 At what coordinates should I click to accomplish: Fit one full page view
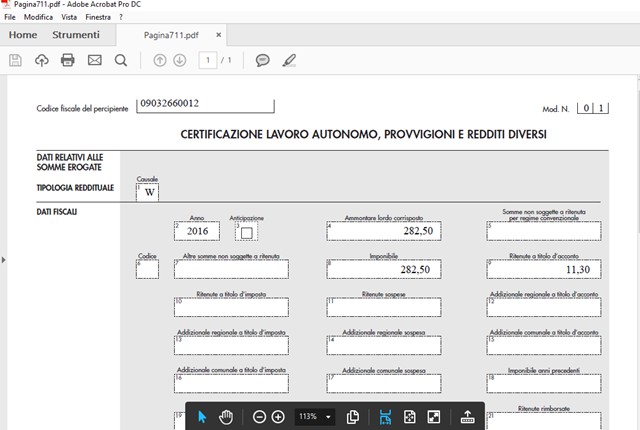pyautogui.click(x=409, y=417)
